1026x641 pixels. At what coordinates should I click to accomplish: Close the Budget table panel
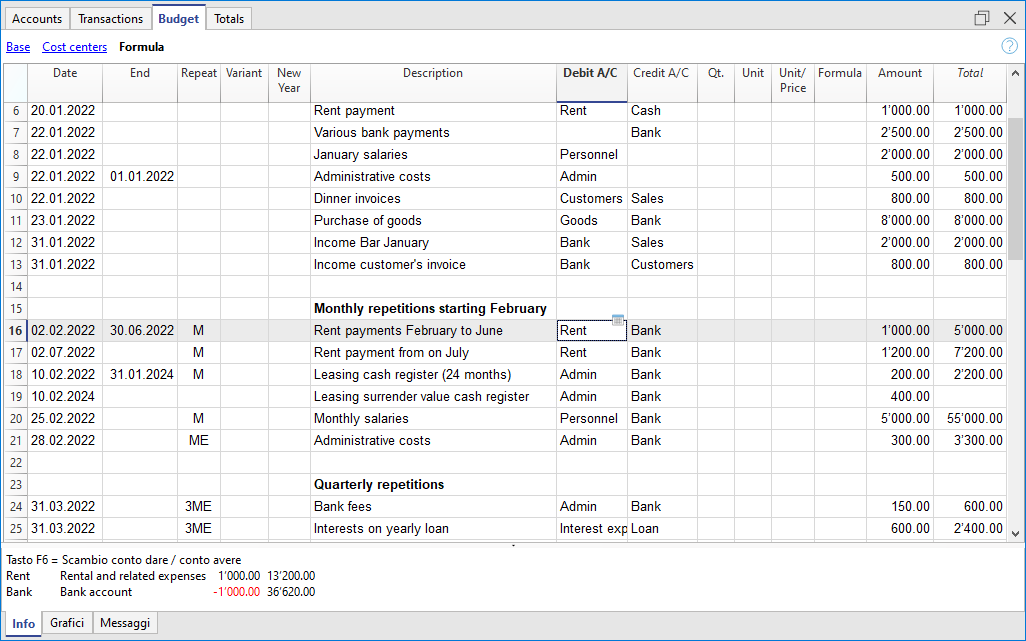click(x=1008, y=18)
